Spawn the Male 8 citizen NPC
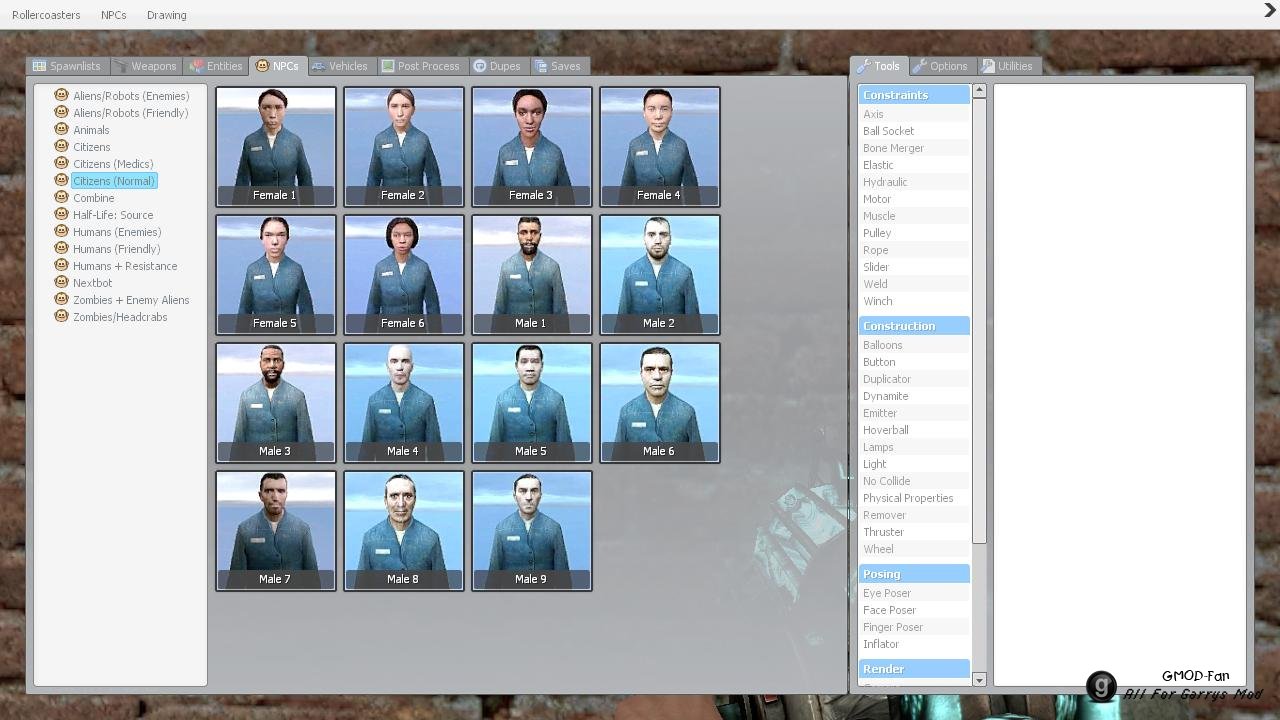The image size is (1280, 720). pyautogui.click(x=404, y=531)
